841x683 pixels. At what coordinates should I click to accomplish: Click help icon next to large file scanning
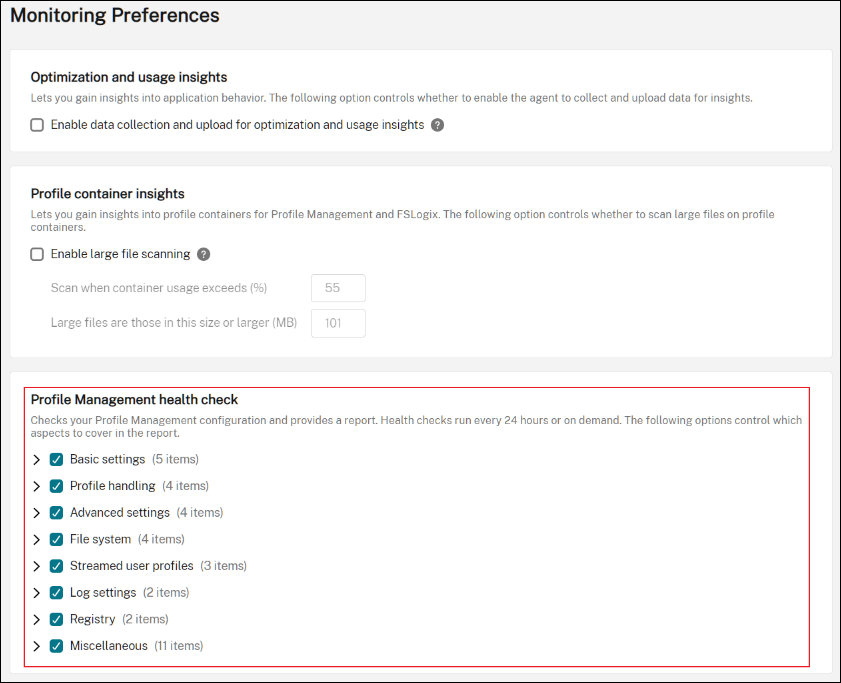click(x=203, y=254)
